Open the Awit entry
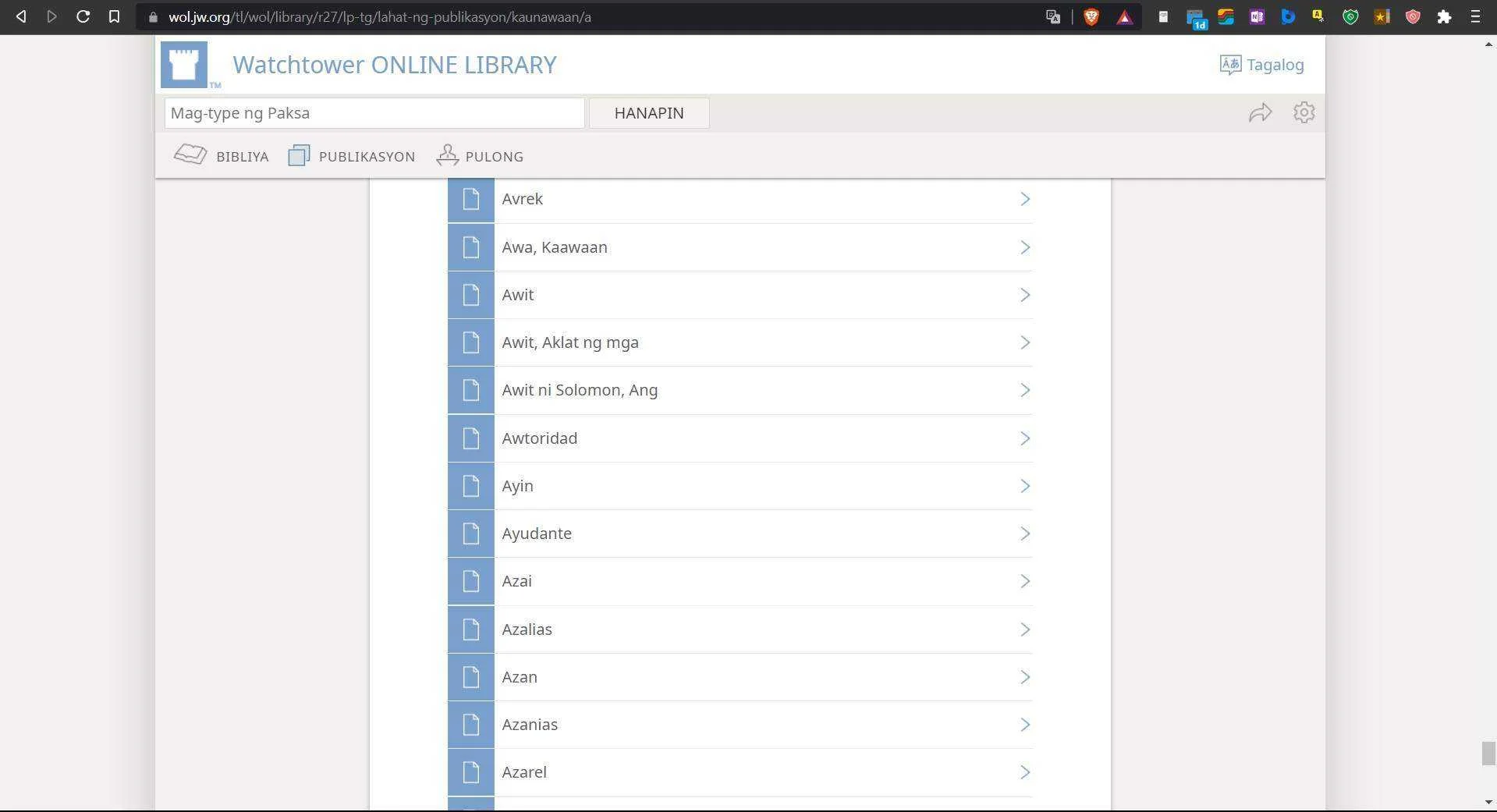This screenshot has height=812, width=1497. coord(740,295)
